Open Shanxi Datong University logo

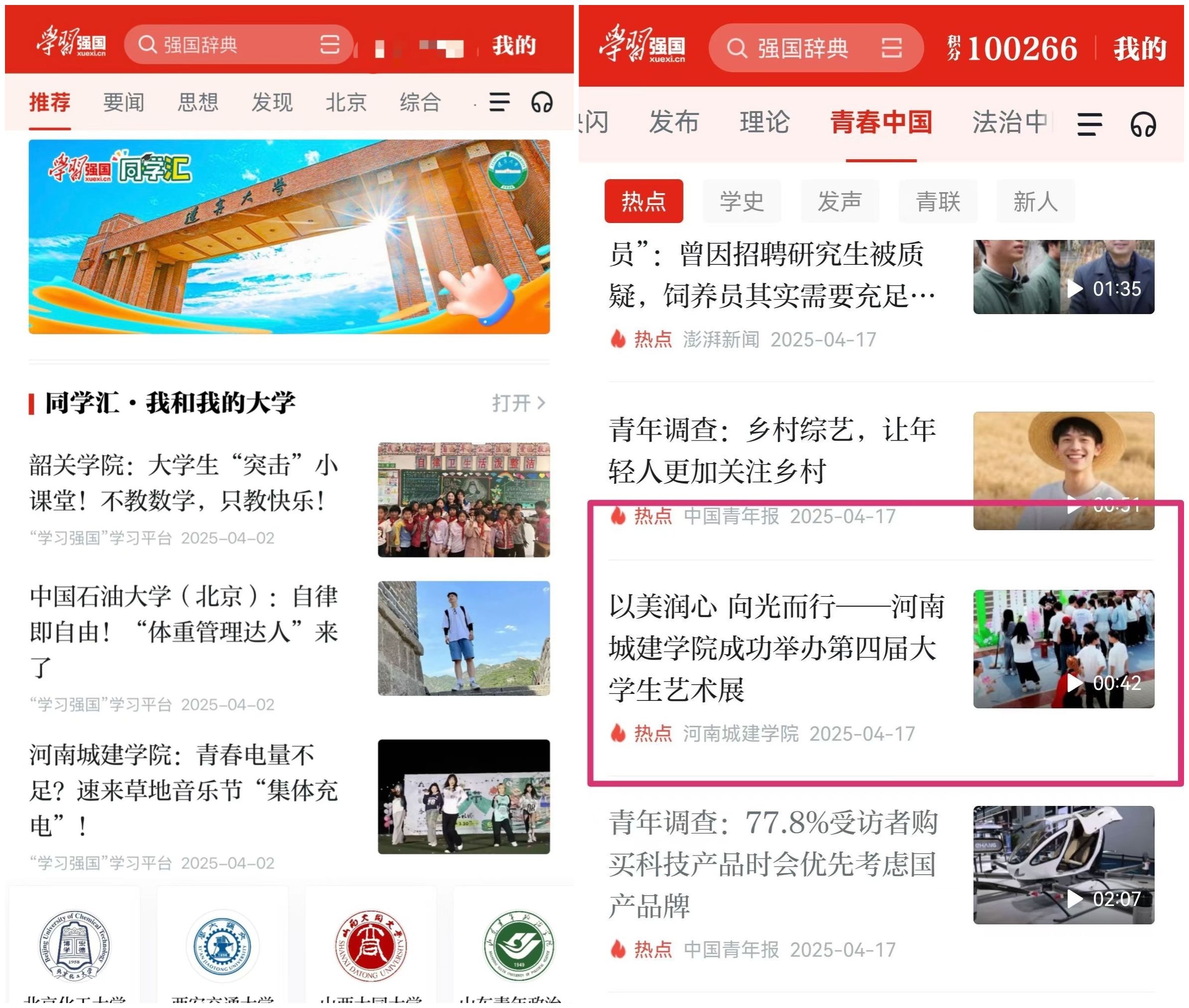click(370, 946)
